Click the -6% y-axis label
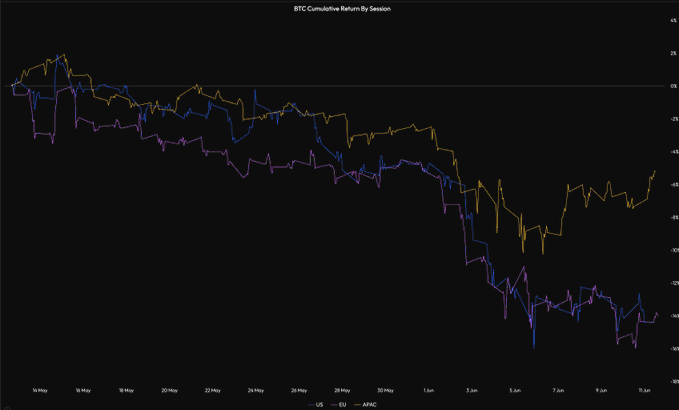Screen dimensions: 679x410 point(674,184)
